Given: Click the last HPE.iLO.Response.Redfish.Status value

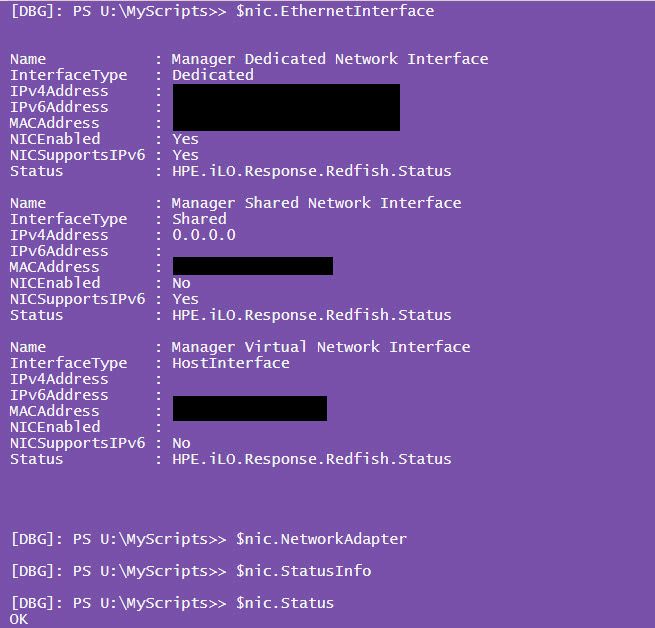Looking at the screenshot, I should click(312, 459).
